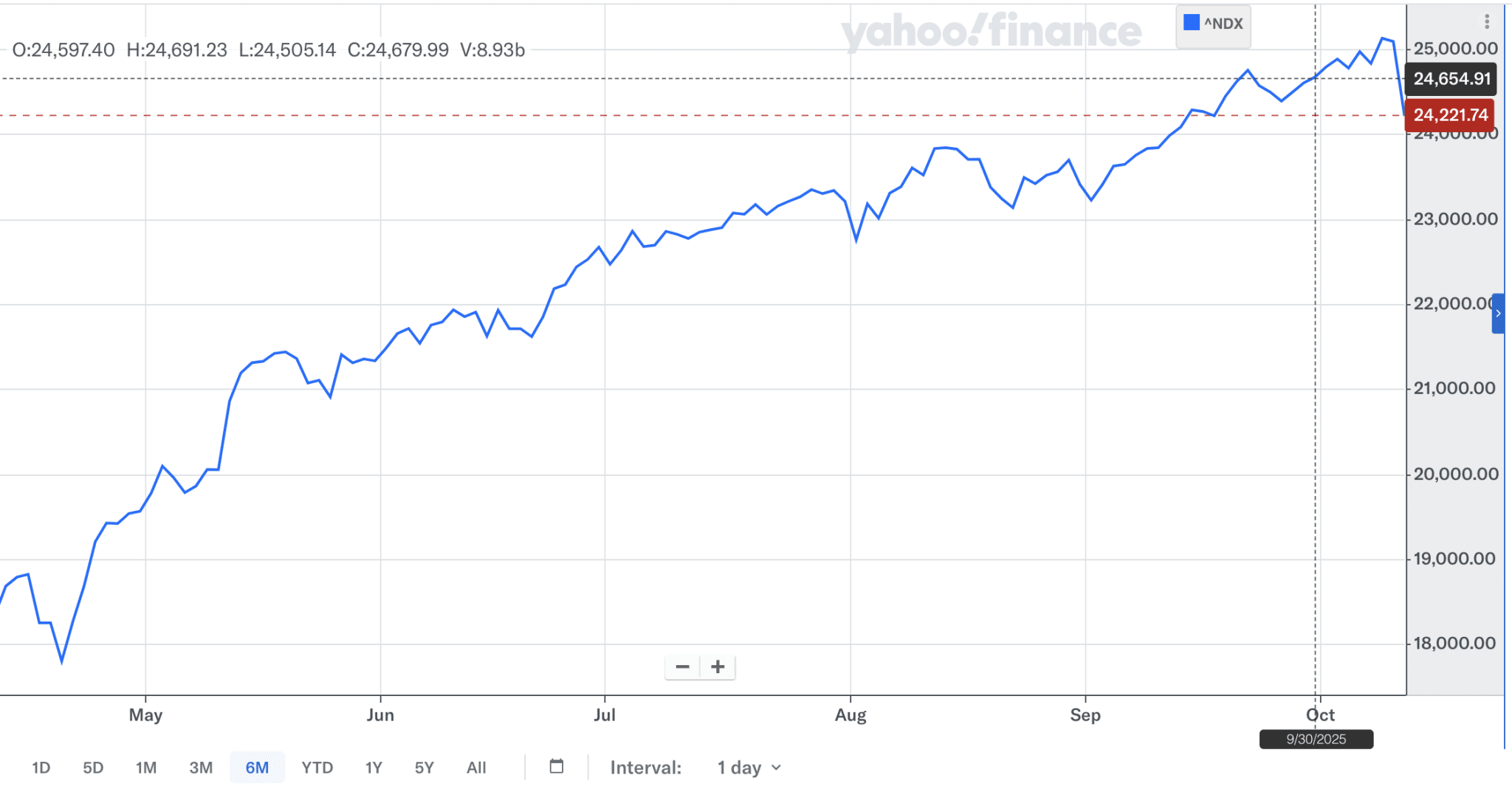The image size is (1512, 792).
Task: Click the 9/30/2025 date marker
Action: [x=1316, y=739]
